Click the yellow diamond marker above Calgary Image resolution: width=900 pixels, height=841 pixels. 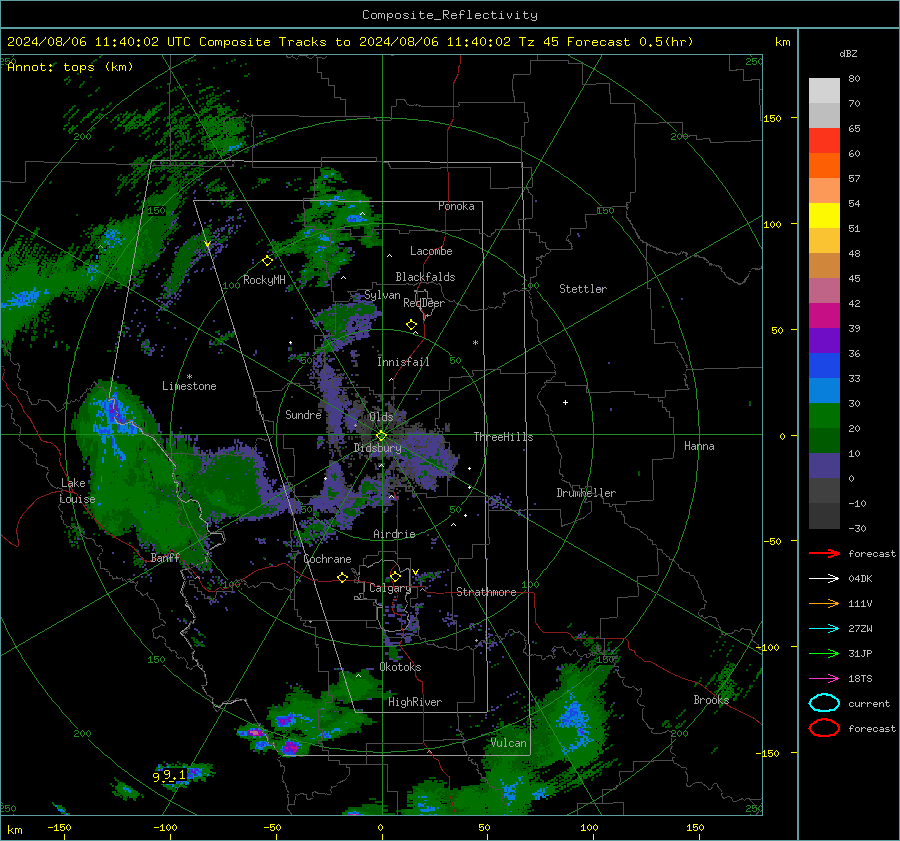(x=395, y=576)
